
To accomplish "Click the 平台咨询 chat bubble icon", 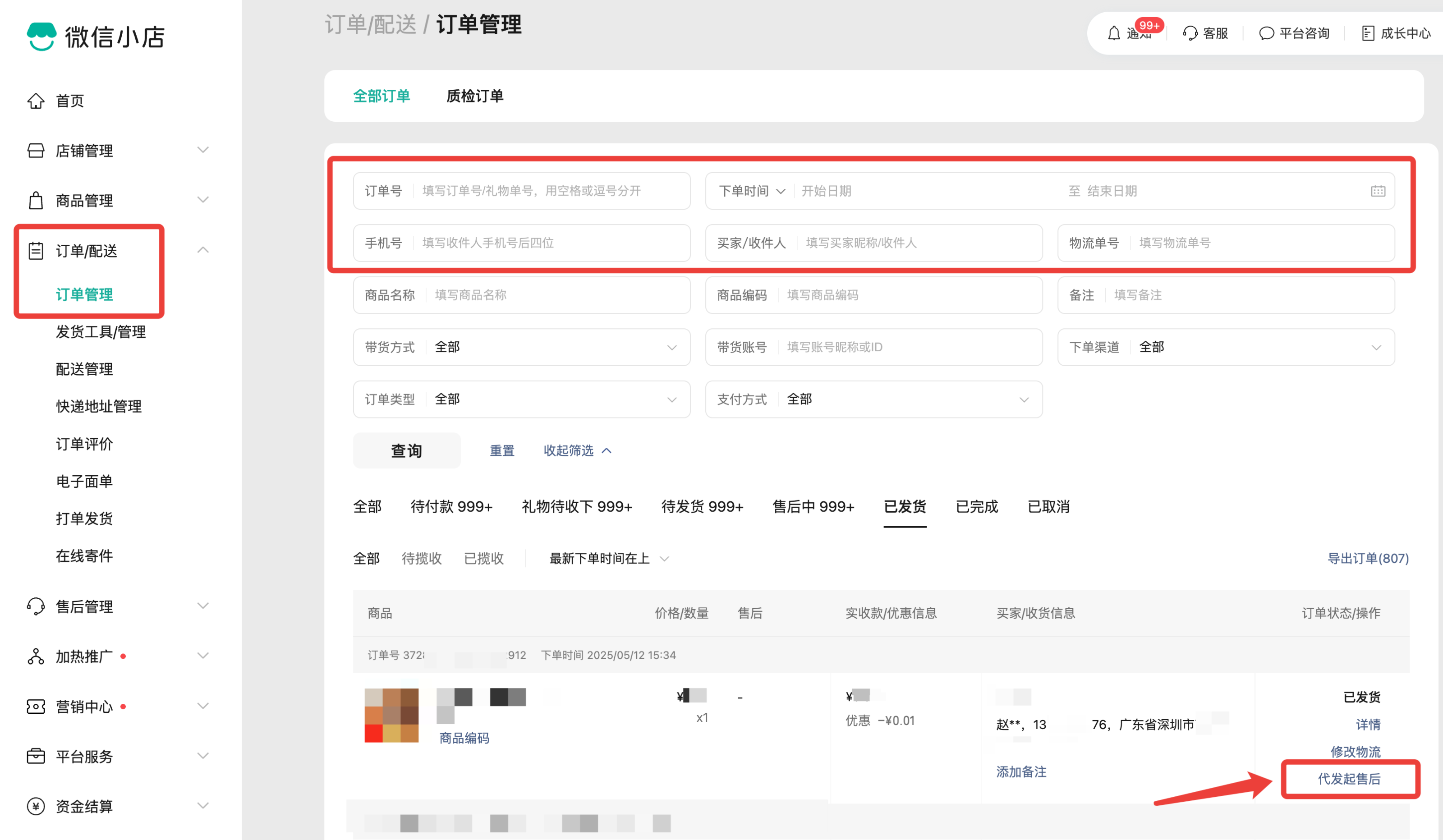I will (1267, 33).
